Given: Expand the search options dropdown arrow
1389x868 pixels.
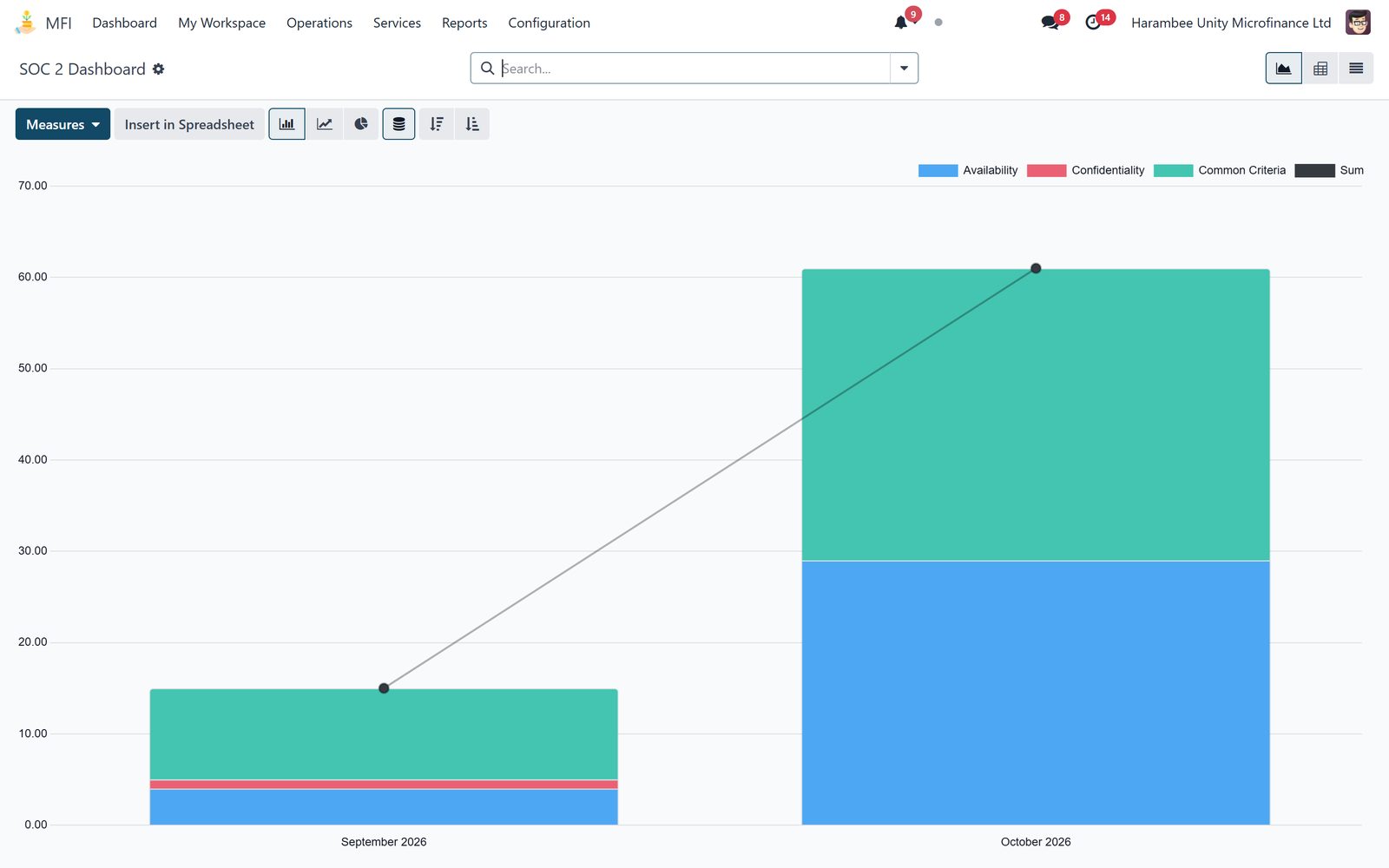Looking at the screenshot, I should click(x=904, y=68).
